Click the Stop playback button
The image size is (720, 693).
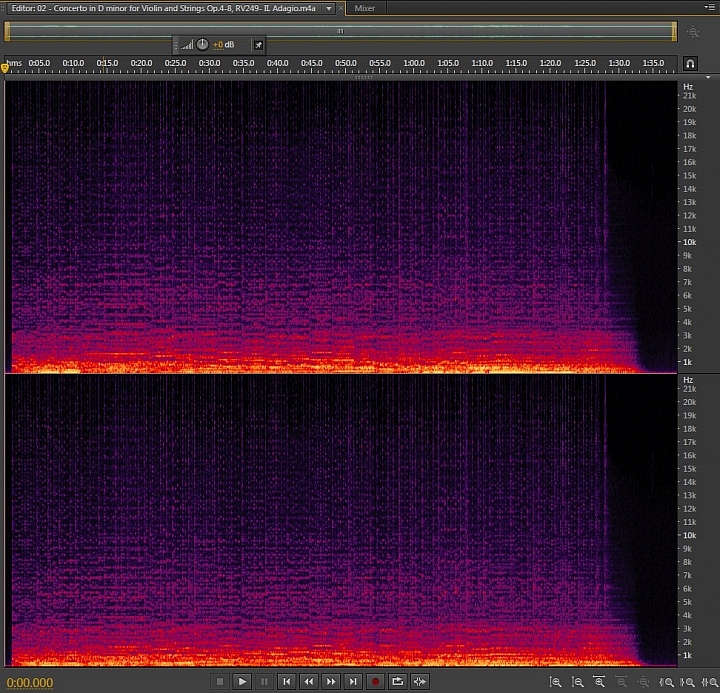(x=220, y=682)
